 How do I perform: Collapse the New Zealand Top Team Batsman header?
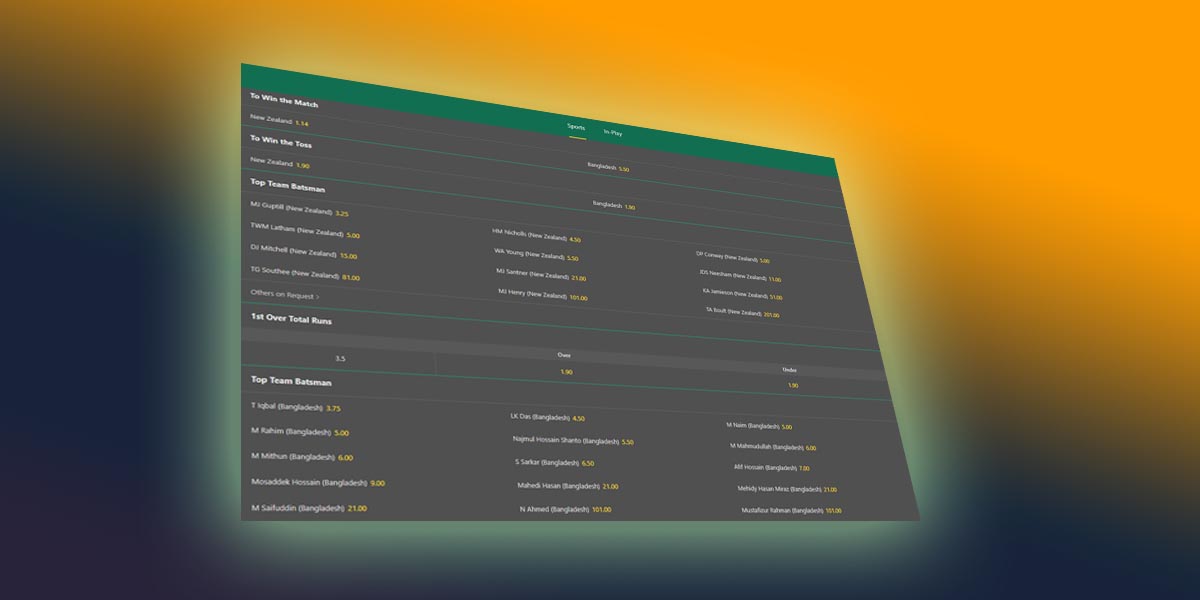click(287, 184)
